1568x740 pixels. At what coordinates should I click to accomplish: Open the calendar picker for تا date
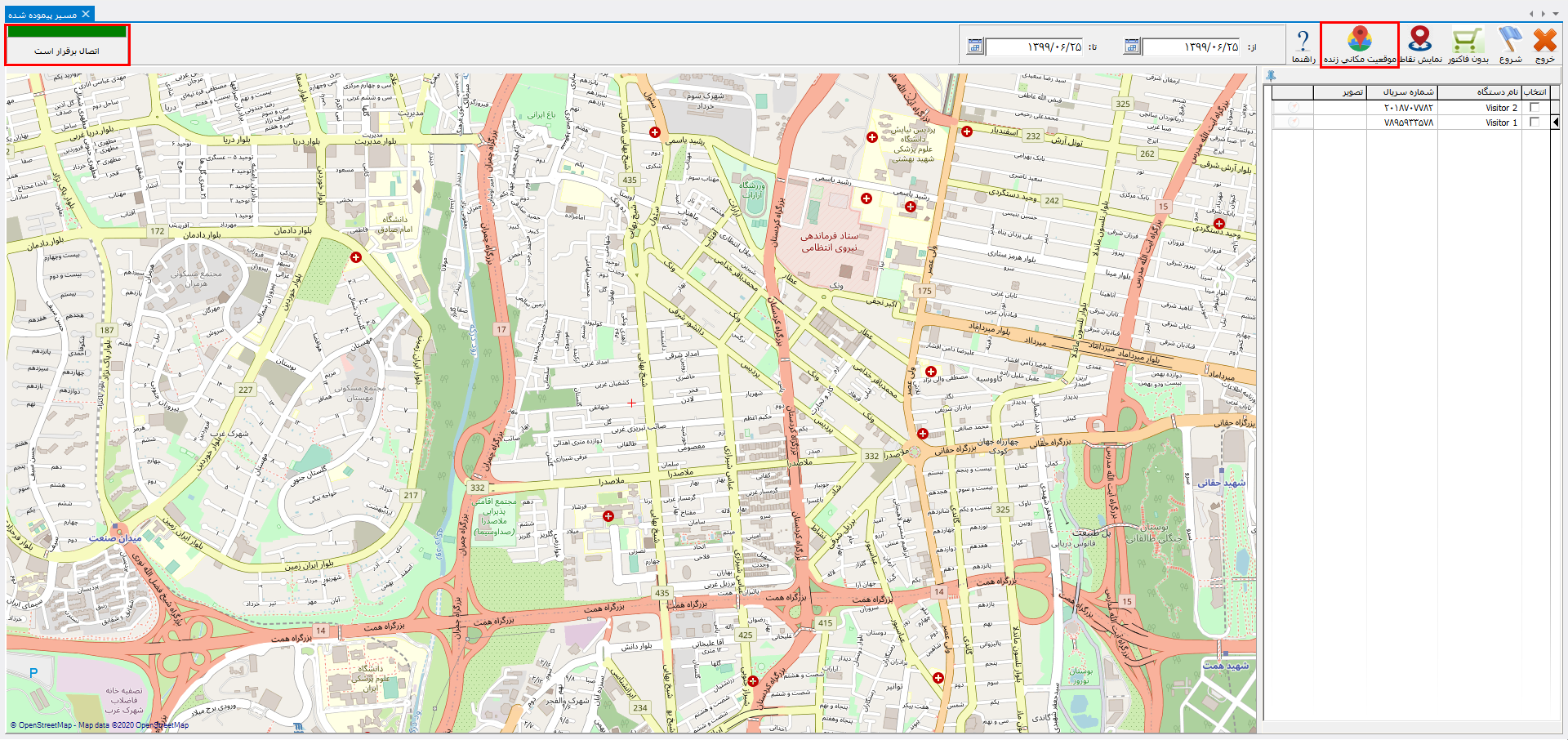(974, 47)
